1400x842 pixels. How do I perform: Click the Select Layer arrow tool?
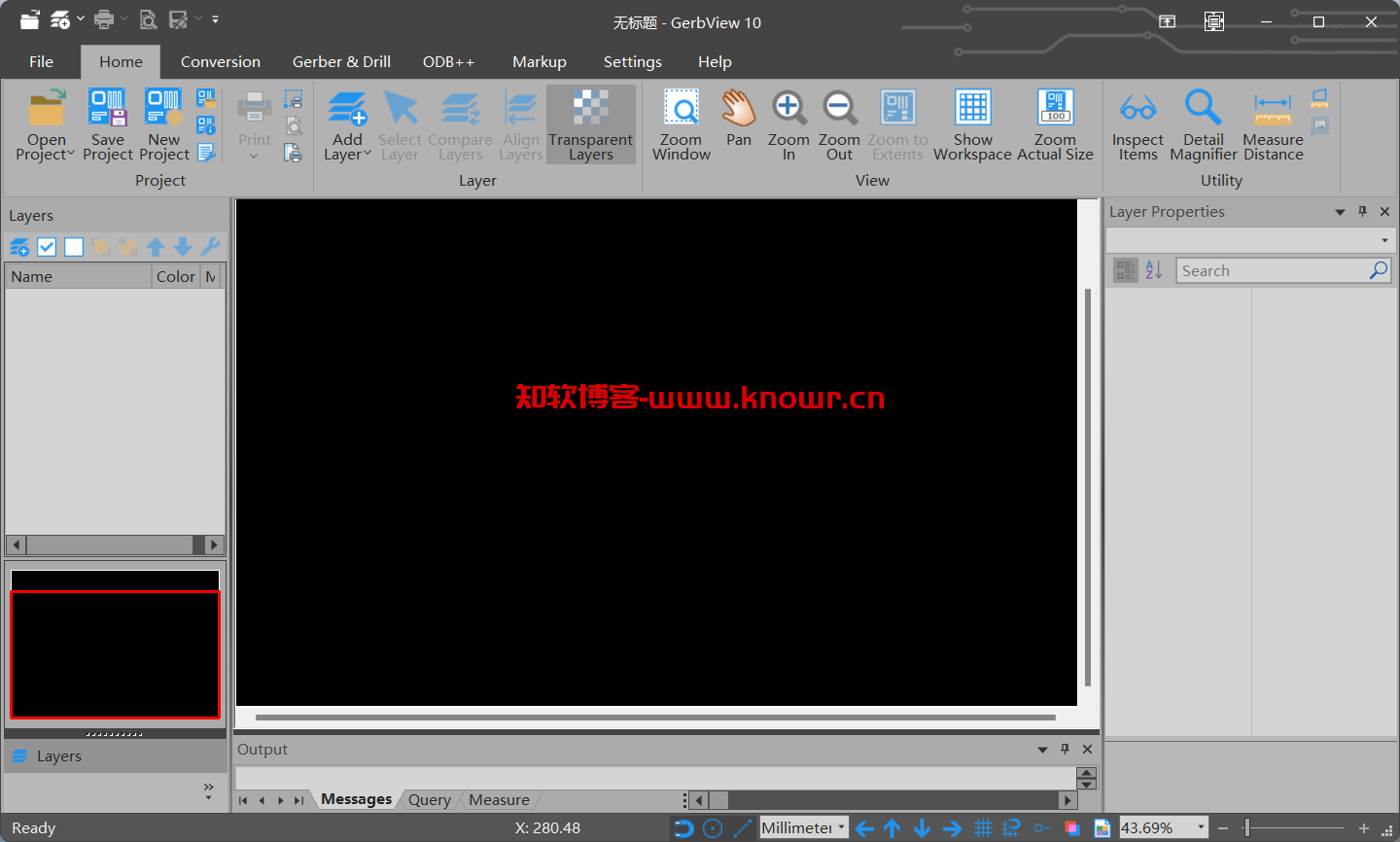pos(400,124)
